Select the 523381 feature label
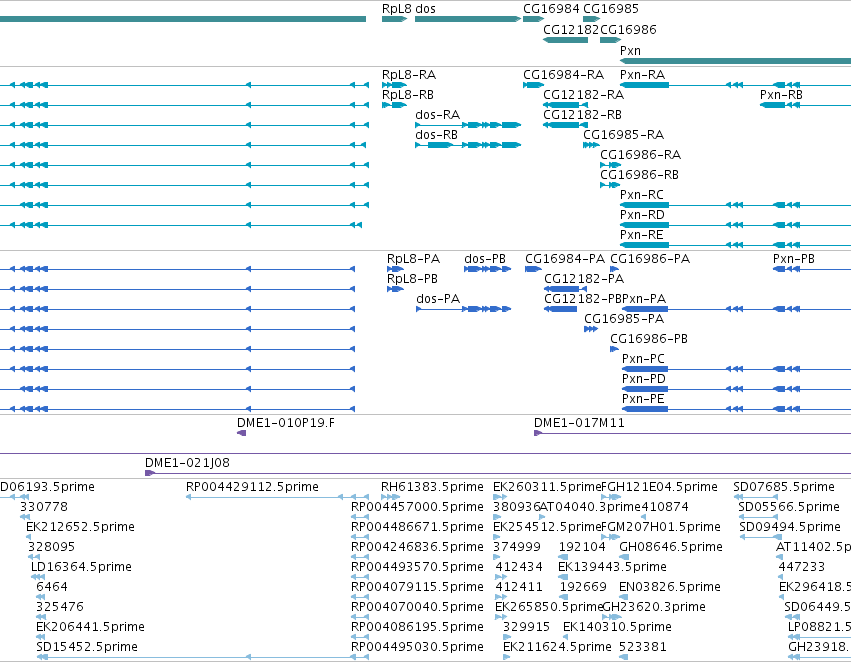851x662 pixels. (643, 647)
